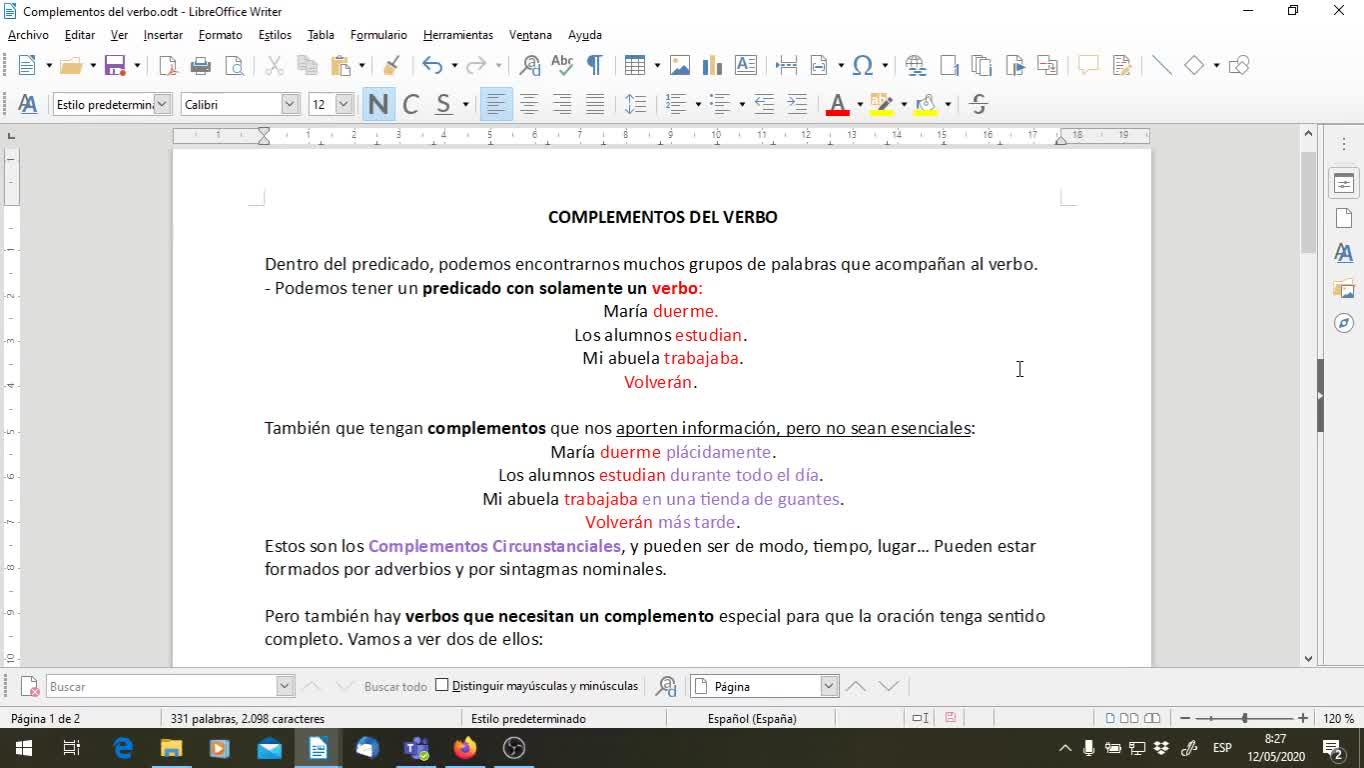Print the document via printer icon

click(200, 66)
